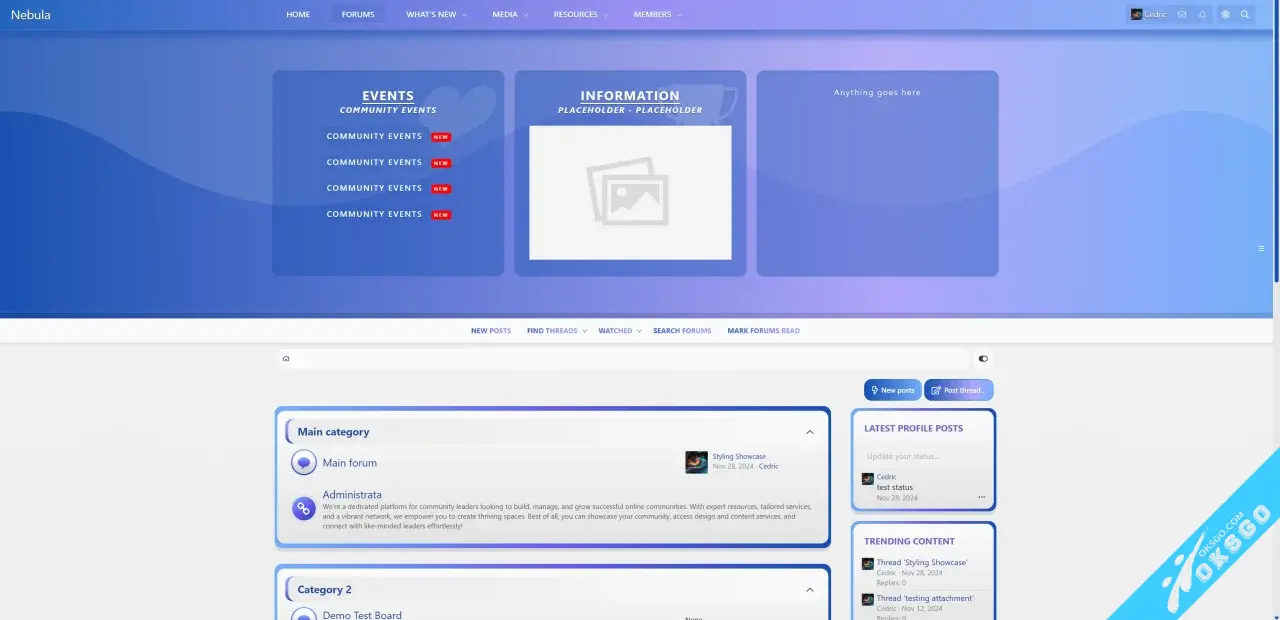Open Styling Showcase poster avatar in Main forum
Viewport: 1280px width, 620px height.
696,462
